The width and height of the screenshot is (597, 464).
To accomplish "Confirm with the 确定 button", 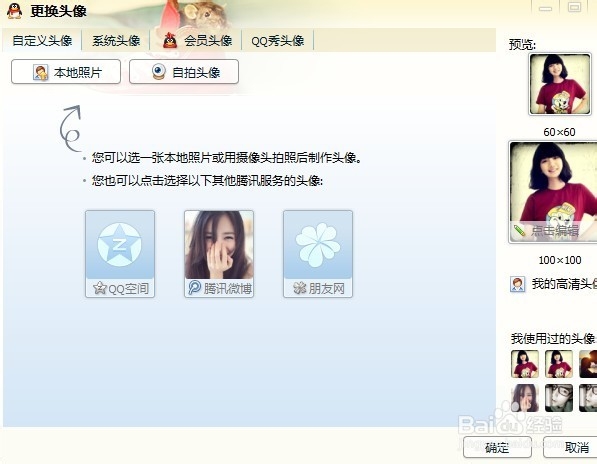I will 497,447.
